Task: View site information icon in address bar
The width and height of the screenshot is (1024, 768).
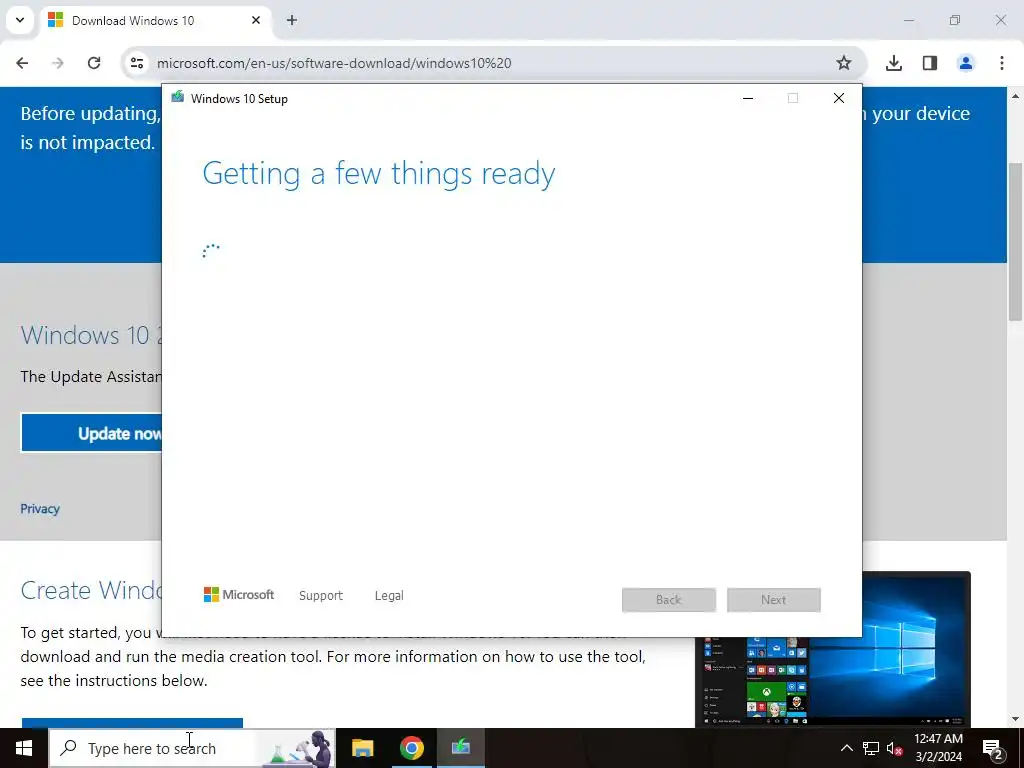Action: tap(136, 63)
